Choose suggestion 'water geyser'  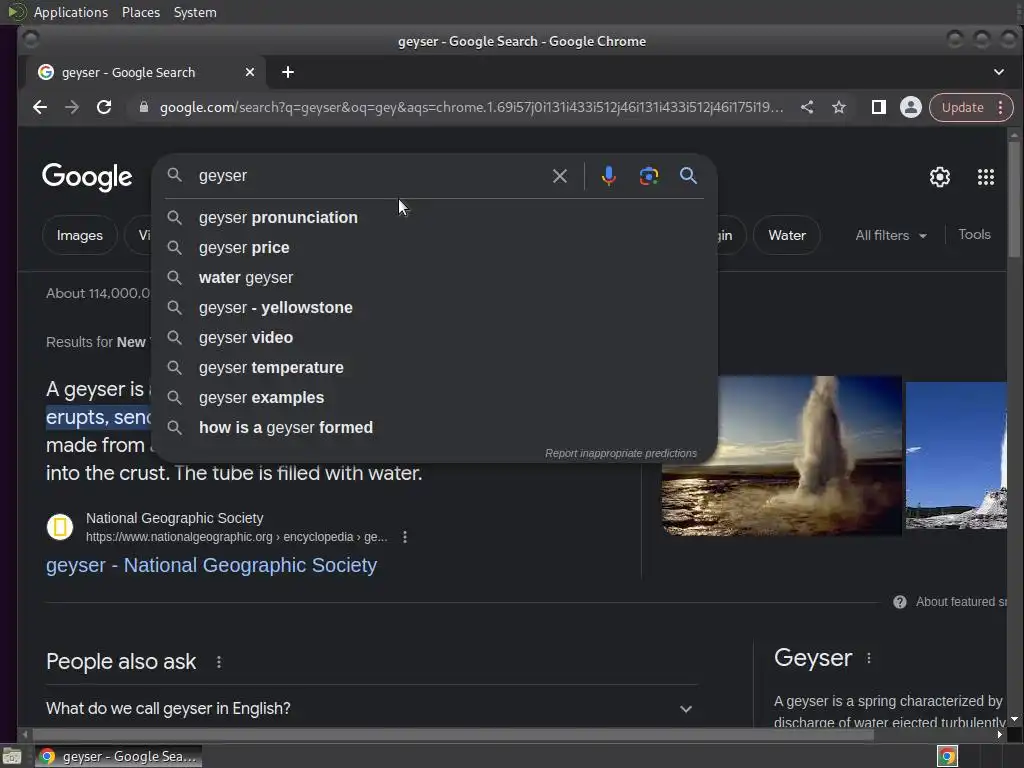pyautogui.click(x=434, y=278)
